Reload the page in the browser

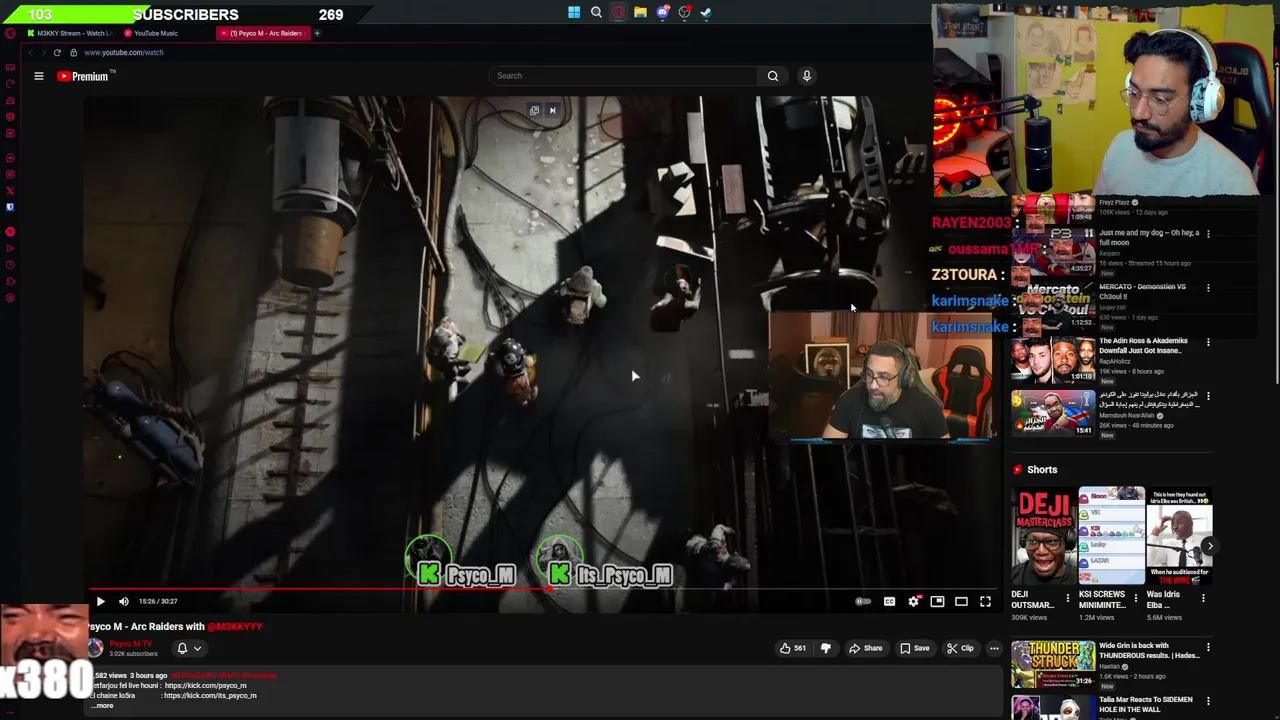click(57, 52)
